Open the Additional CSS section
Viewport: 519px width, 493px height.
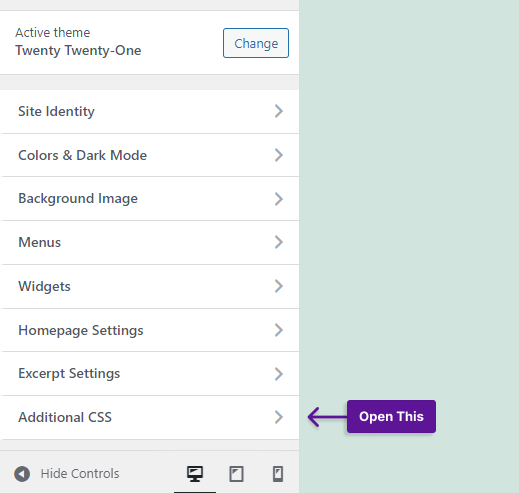[149, 417]
